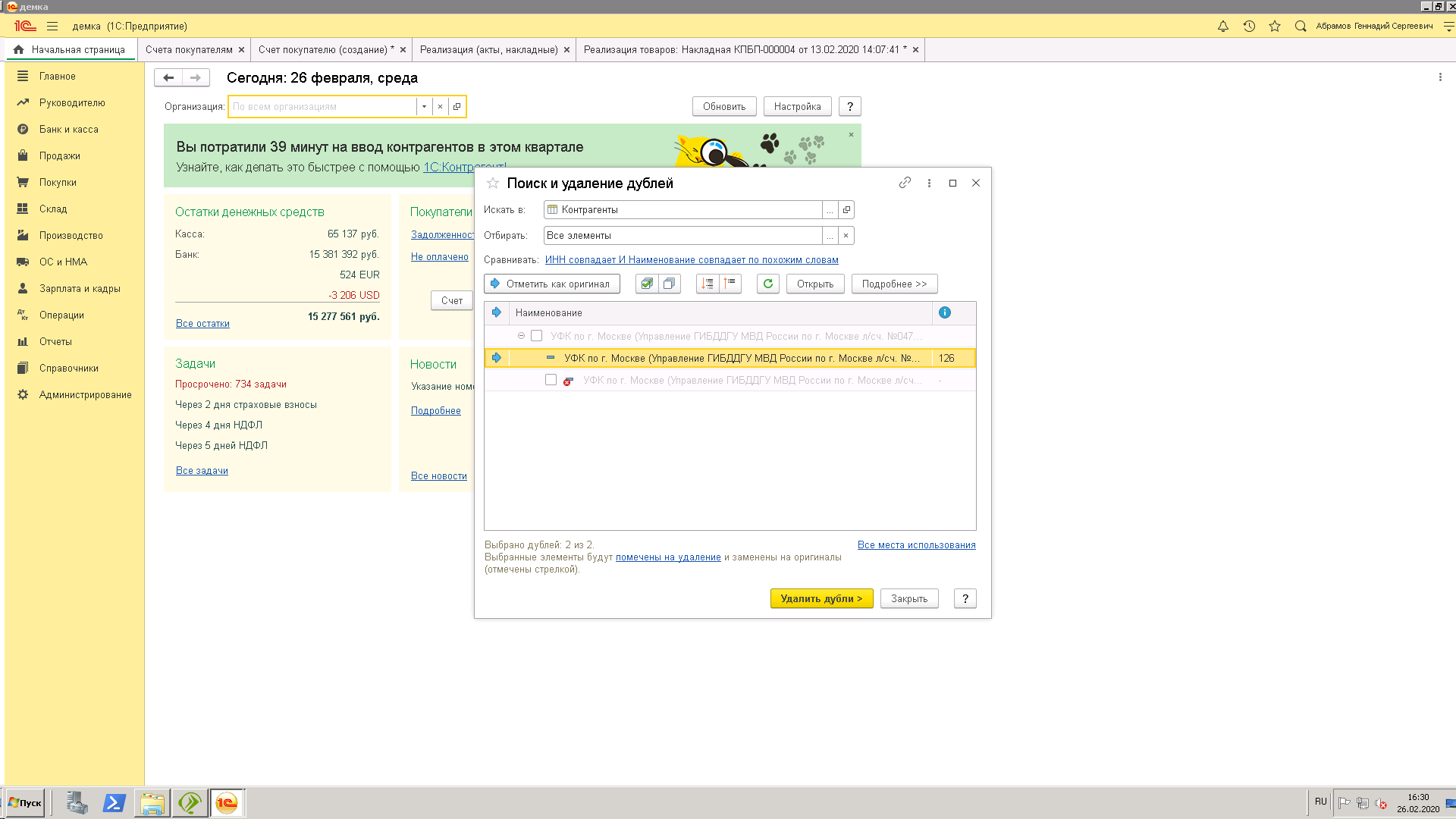Open the main menu hamburger icon
The height and width of the screenshot is (819, 1456).
click(52, 26)
